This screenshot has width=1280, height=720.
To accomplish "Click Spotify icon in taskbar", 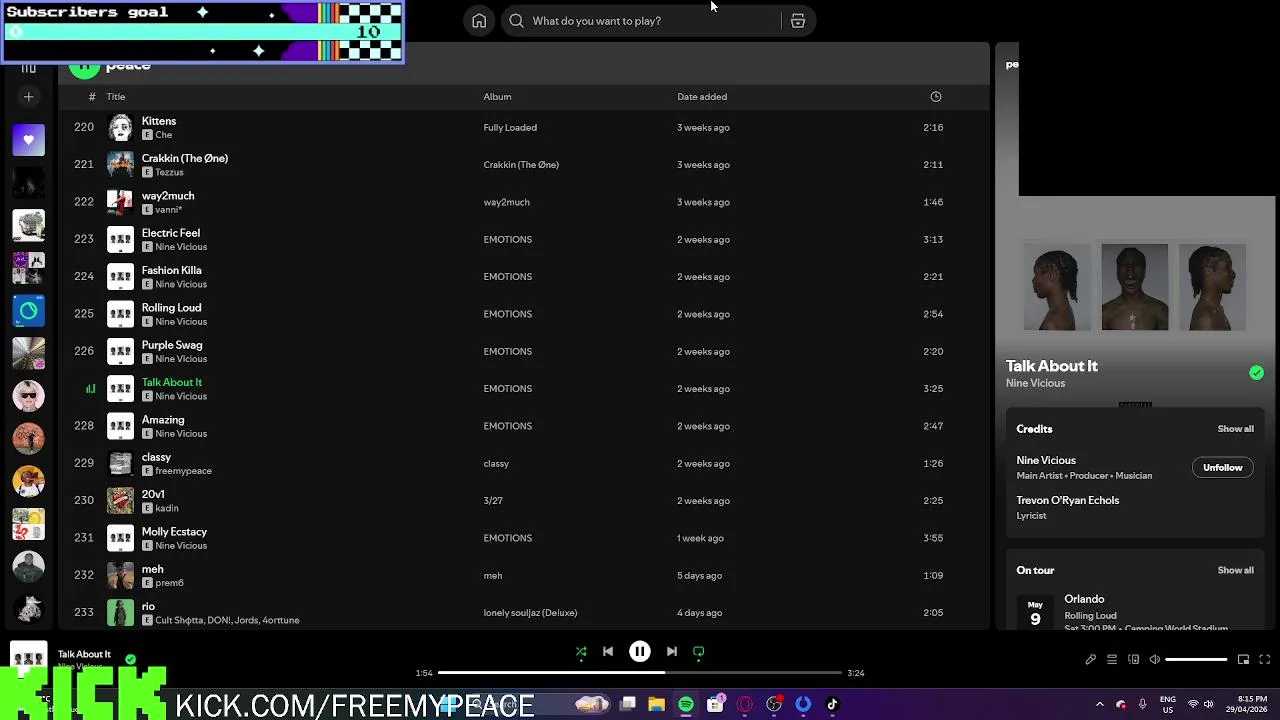I will 686,705.
